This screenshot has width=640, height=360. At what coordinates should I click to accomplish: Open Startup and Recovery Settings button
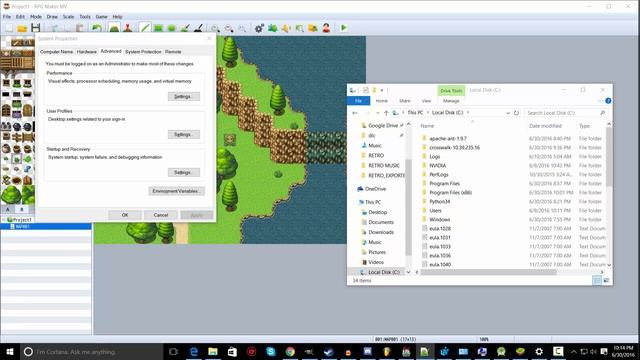[x=184, y=172]
